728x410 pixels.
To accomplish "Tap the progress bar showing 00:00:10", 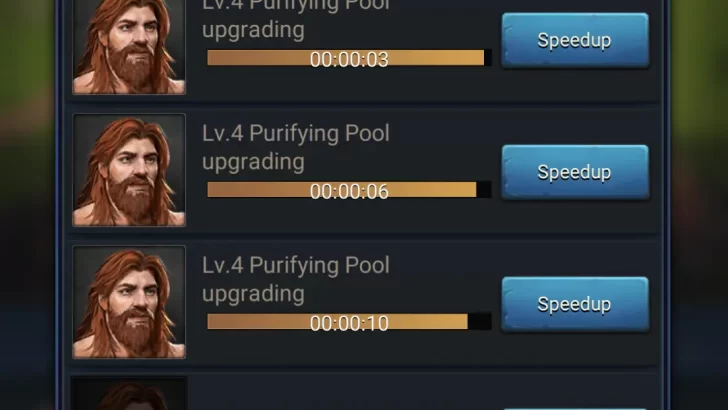I will 349,322.
